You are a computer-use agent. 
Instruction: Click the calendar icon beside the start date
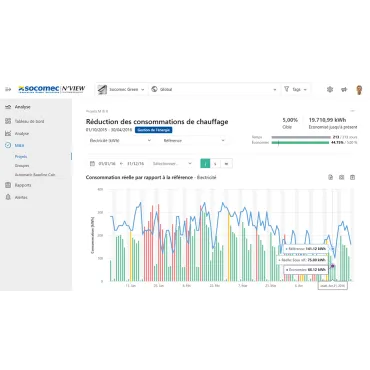92,164
